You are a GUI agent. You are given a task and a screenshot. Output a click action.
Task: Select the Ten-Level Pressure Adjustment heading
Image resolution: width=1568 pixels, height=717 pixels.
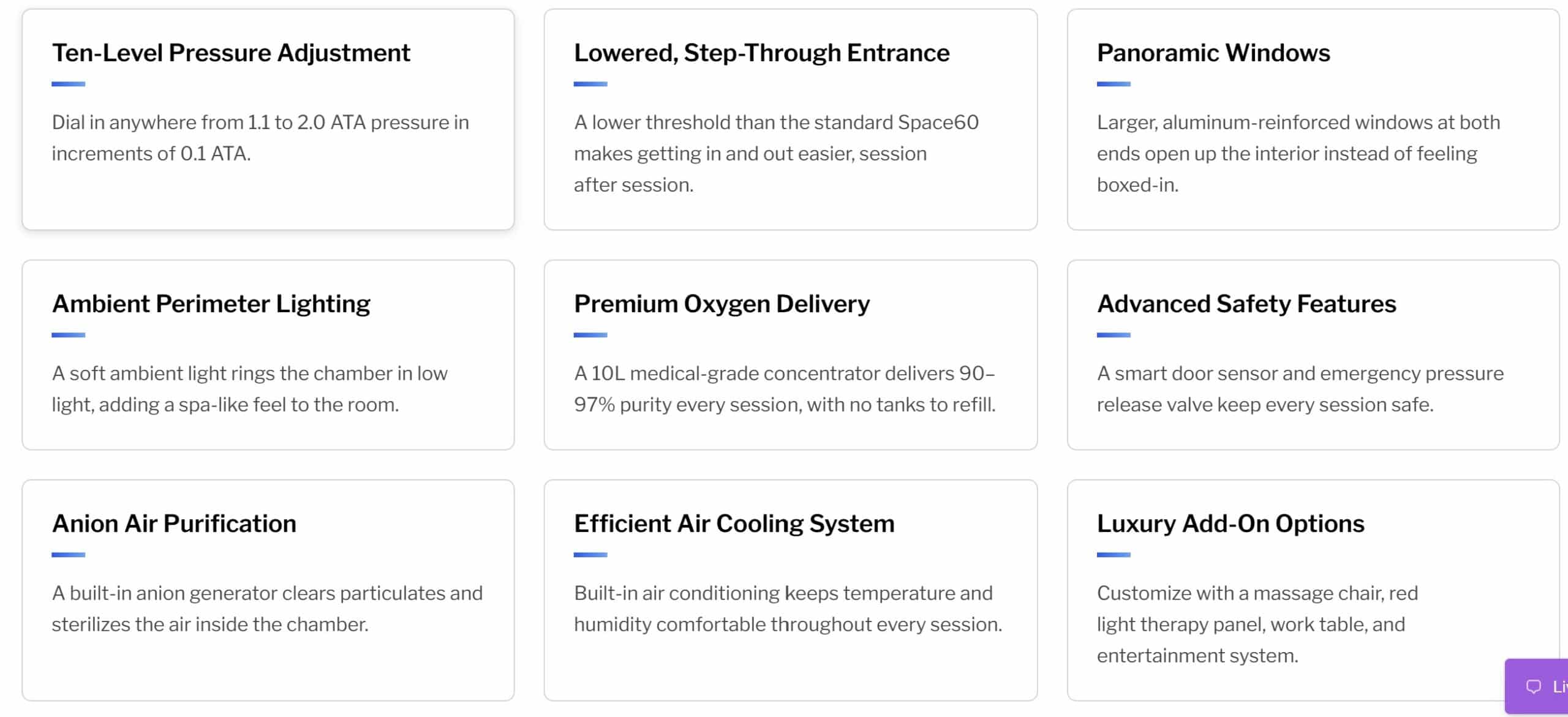click(231, 53)
